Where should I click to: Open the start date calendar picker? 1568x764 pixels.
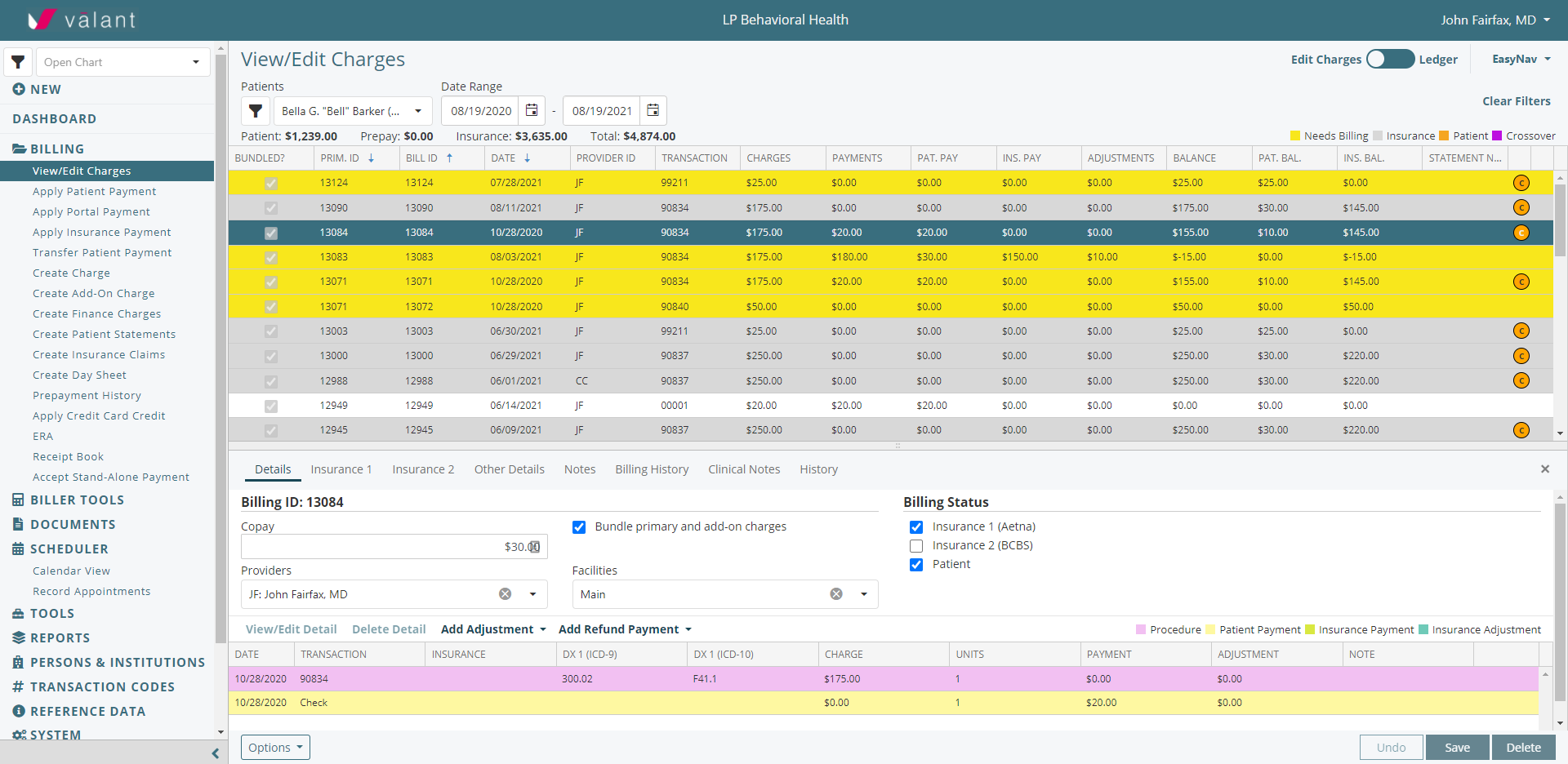point(532,111)
